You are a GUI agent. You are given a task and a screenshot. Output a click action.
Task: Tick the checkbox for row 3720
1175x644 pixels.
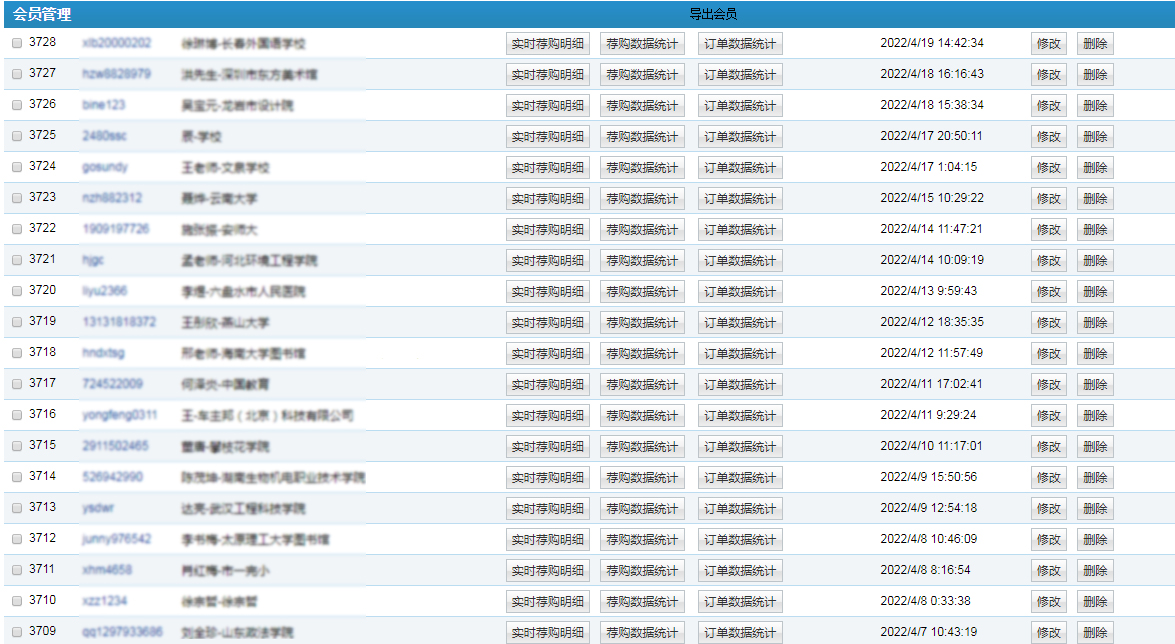tap(17, 291)
